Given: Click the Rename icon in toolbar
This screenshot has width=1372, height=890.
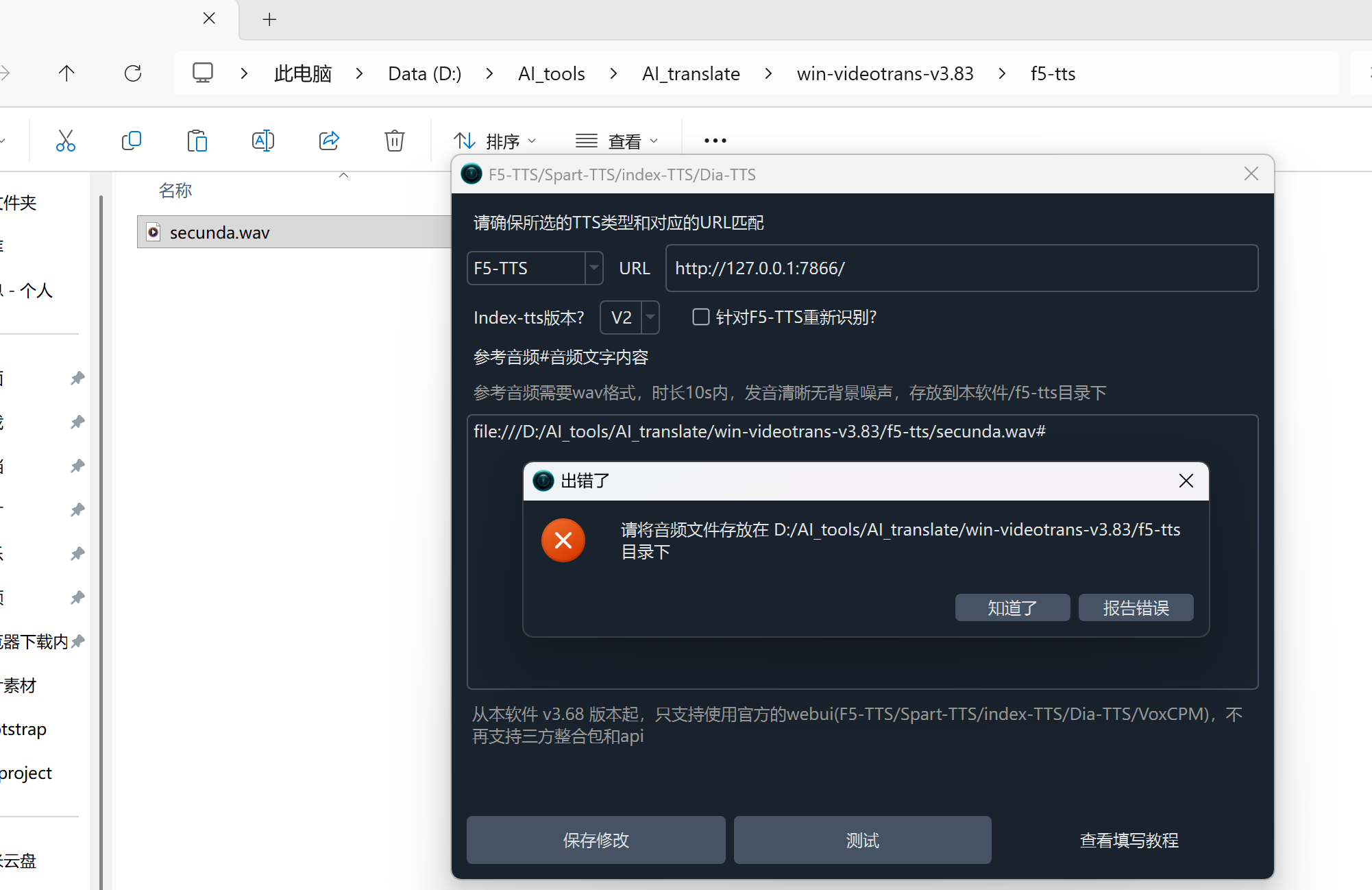Looking at the screenshot, I should point(262,141).
